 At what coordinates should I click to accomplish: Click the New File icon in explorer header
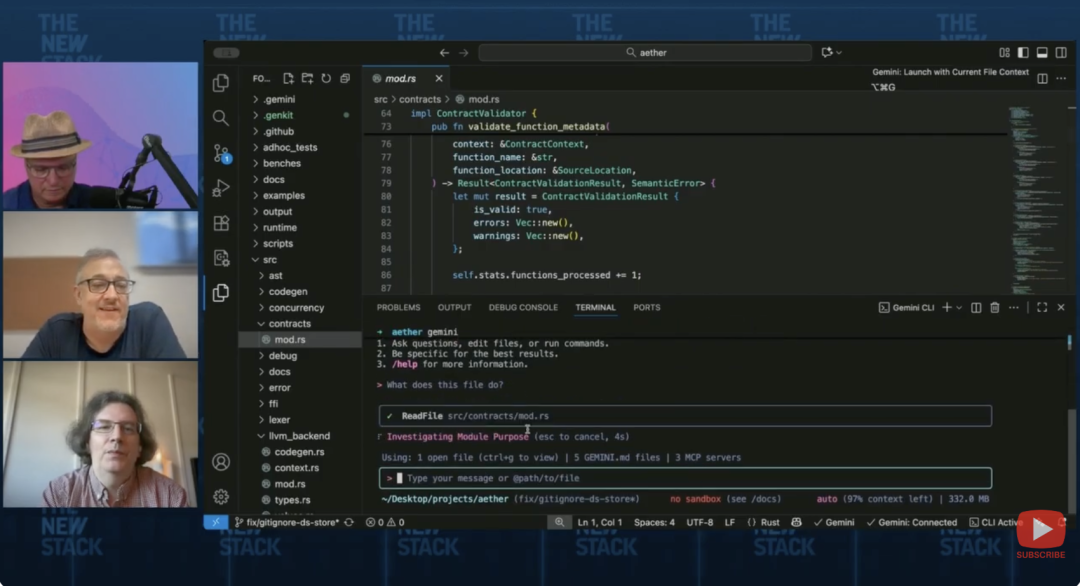click(x=288, y=78)
